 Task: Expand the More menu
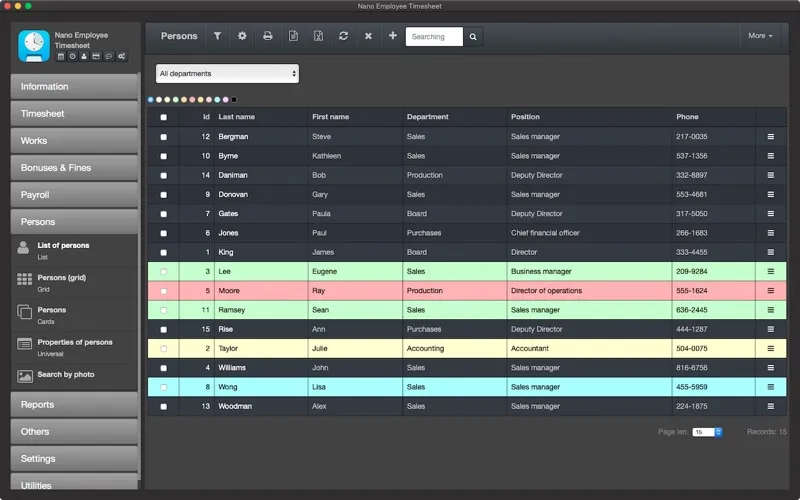point(760,36)
